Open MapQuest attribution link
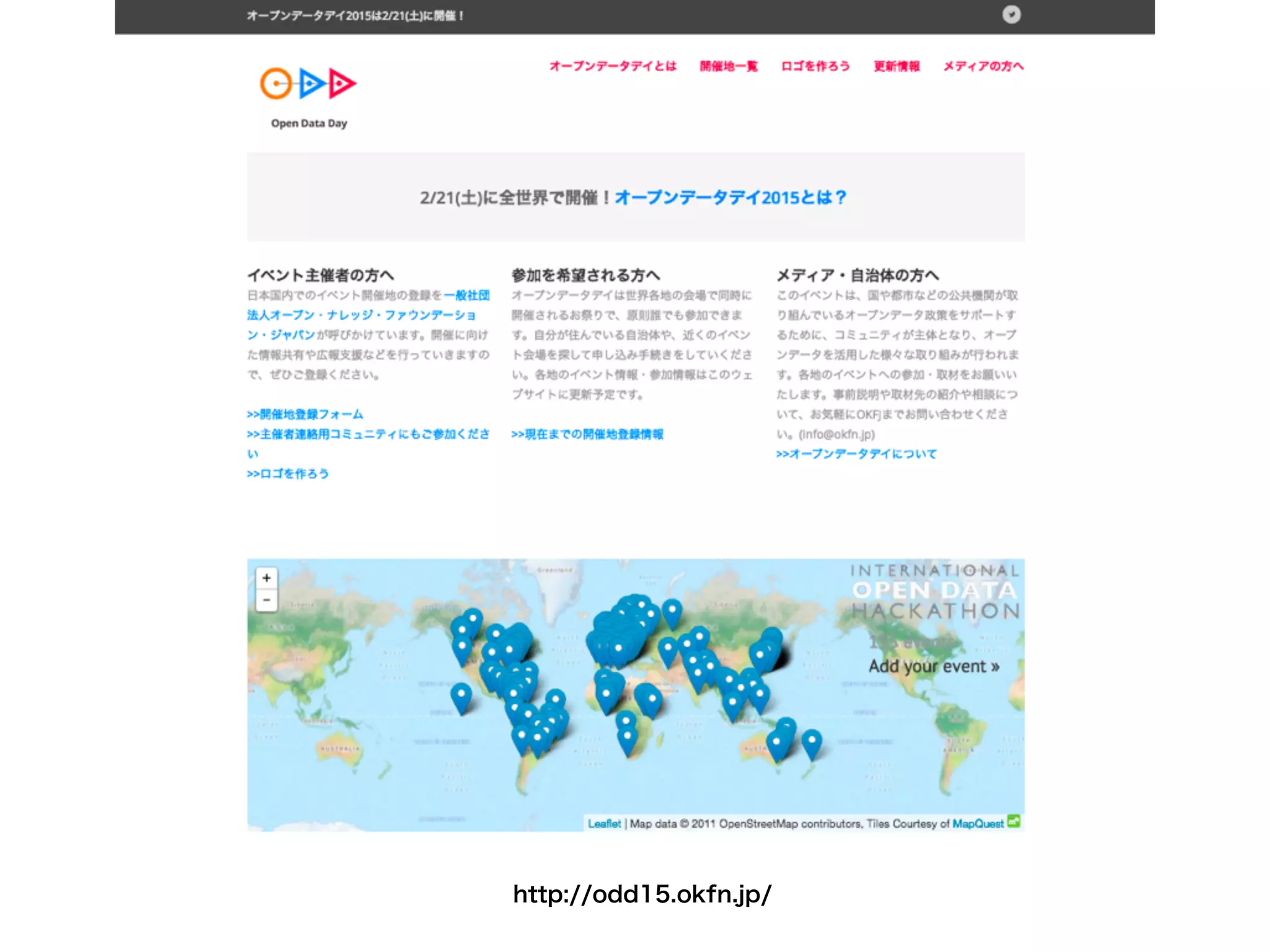Viewport: 1270px width, 952px height. tap(978, 824)
